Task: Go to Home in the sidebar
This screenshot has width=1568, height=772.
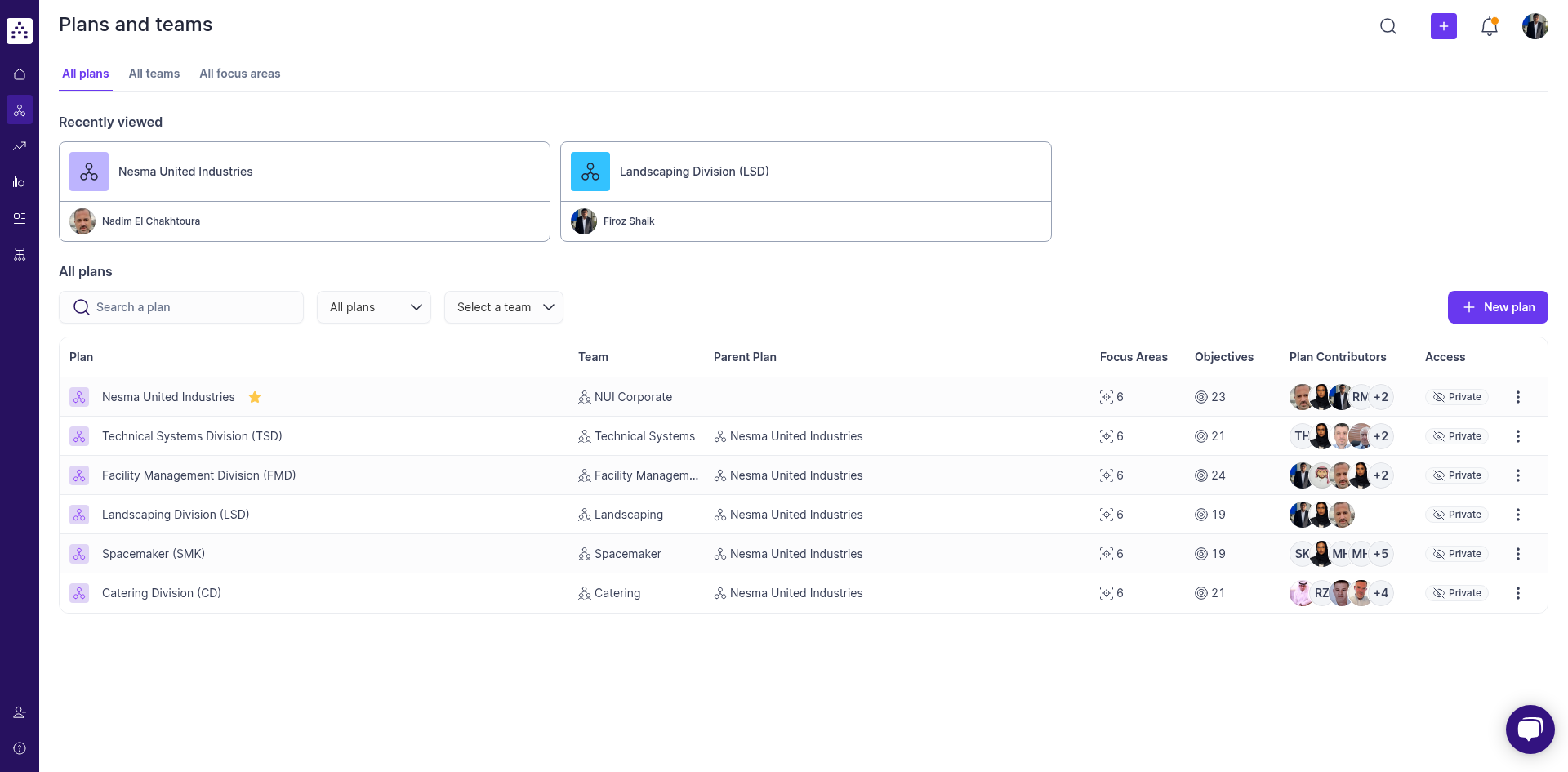Action: 20,74
